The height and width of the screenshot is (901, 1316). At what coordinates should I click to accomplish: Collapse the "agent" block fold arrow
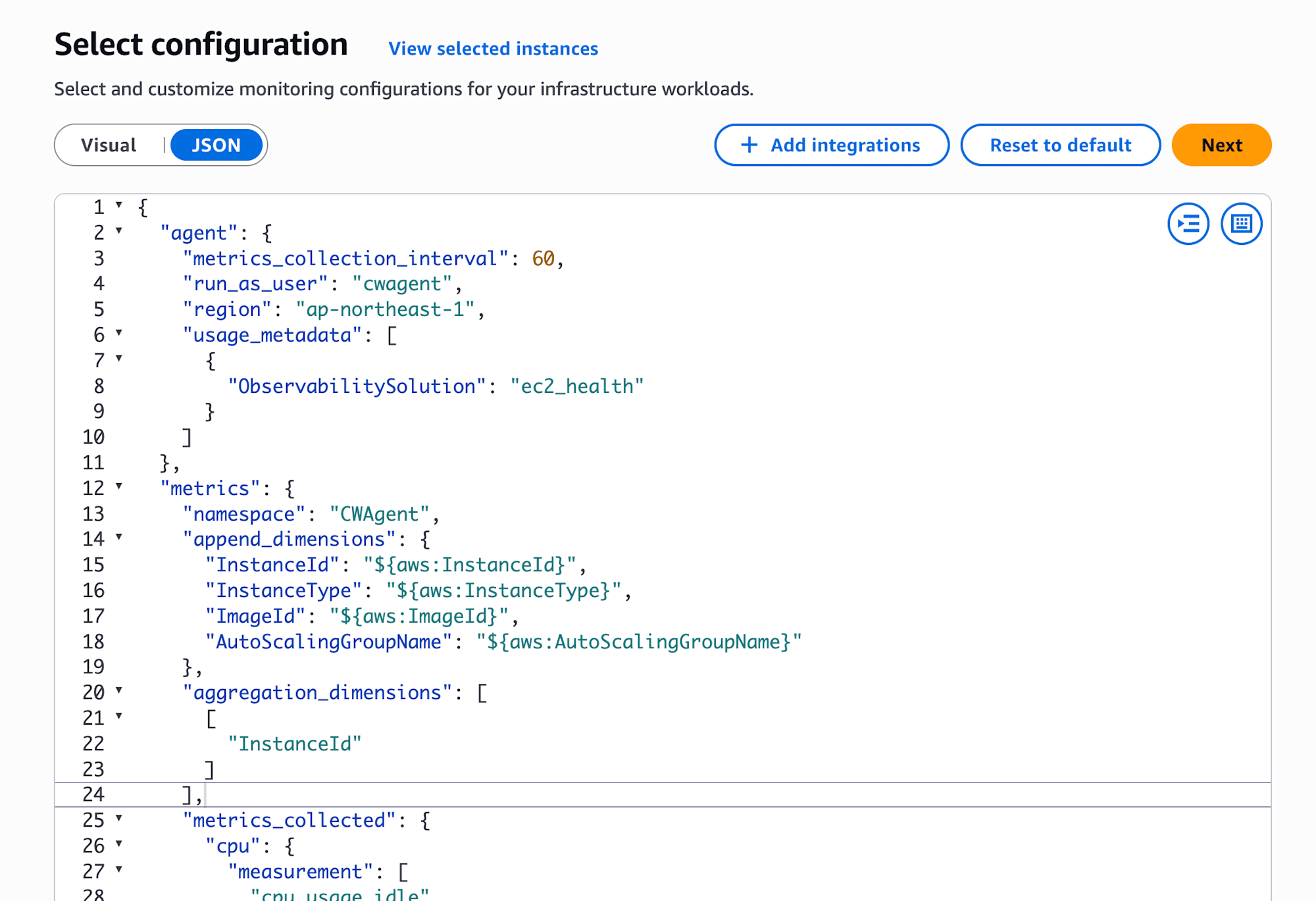pos(119,231)
